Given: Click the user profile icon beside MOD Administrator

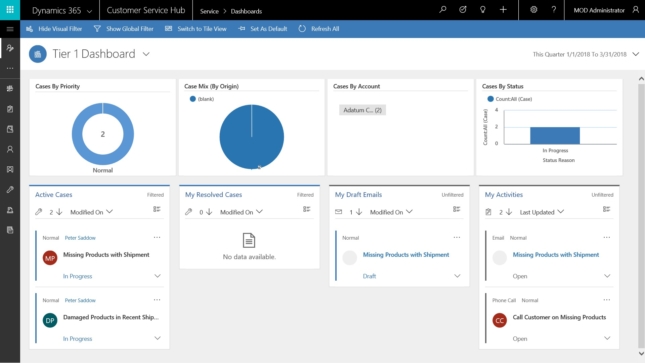Looking at the screenshot, I should (x=636, y=10).
